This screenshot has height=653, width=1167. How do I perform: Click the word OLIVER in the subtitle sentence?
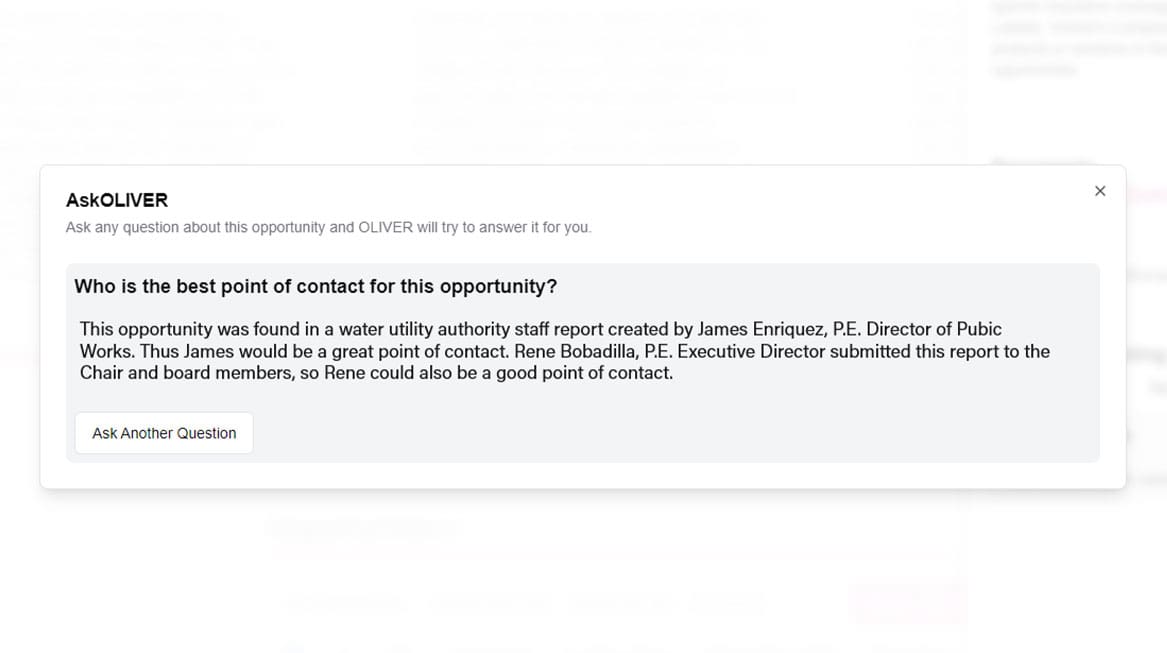(x=385, y=227)
